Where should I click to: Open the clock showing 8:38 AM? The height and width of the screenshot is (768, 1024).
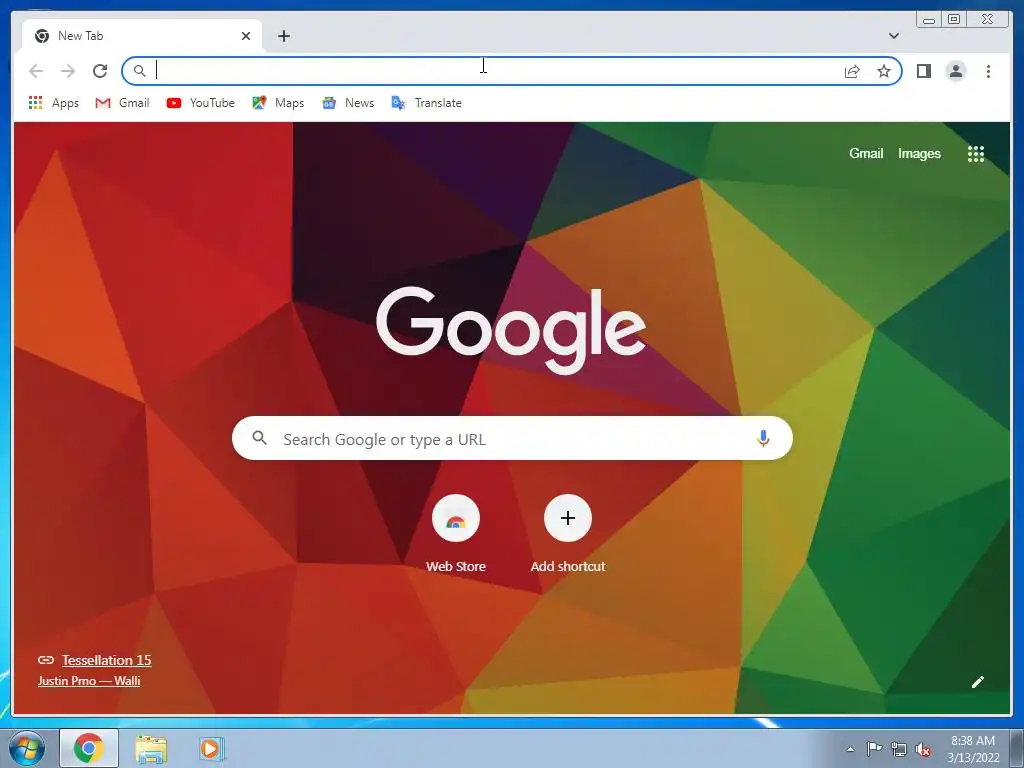(x=973, y=749)
